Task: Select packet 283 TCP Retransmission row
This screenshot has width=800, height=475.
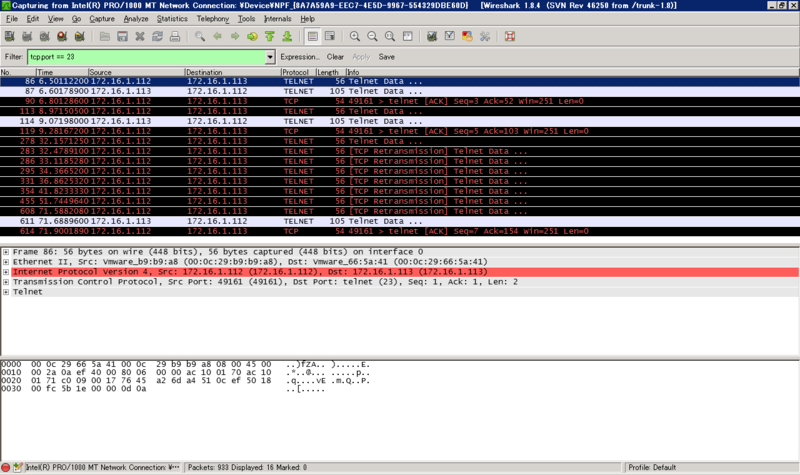Action: click(399, 151)
